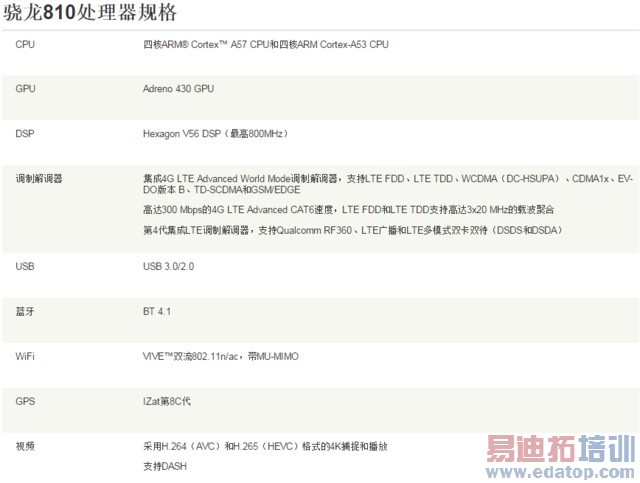This screenshot has height=483, width=640.
Task: Click the Cortex A57 and A53 CPU description
Action: (266, 44)
